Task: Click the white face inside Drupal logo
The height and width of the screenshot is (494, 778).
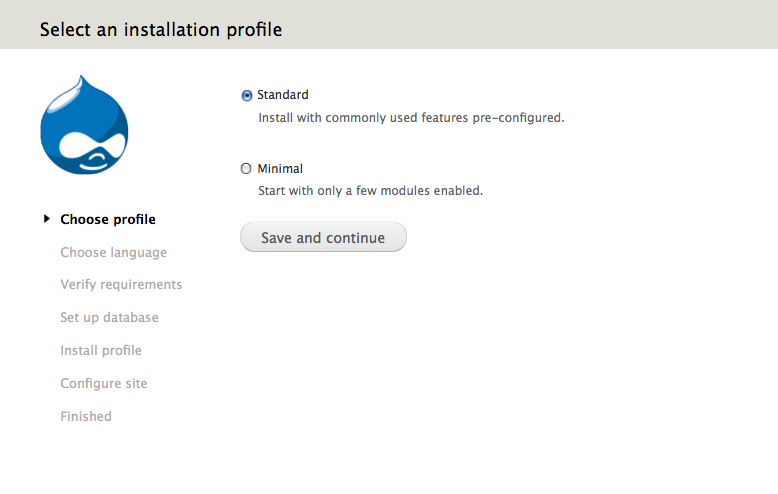Action: coord(92,150)
